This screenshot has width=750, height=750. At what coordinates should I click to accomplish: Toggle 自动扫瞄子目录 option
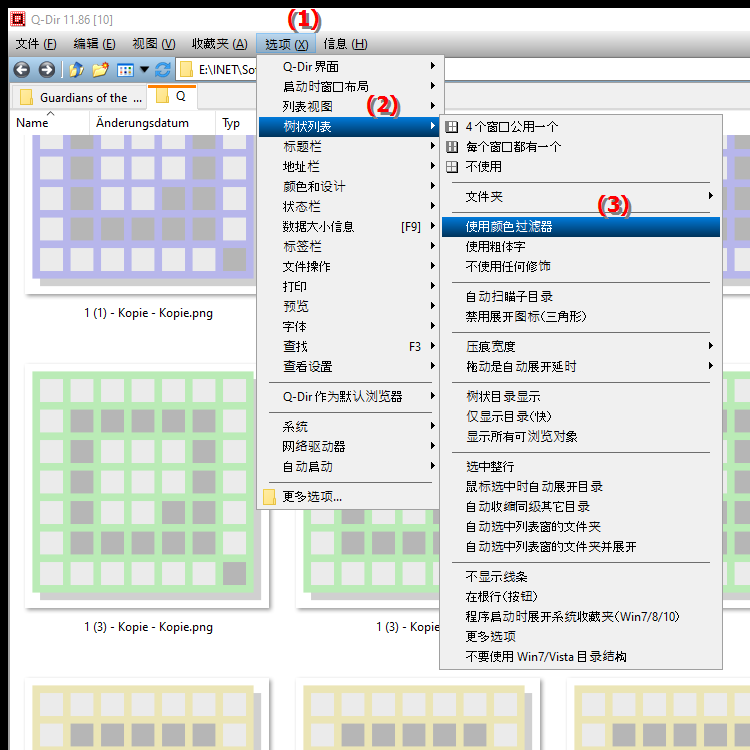[580, 297]
